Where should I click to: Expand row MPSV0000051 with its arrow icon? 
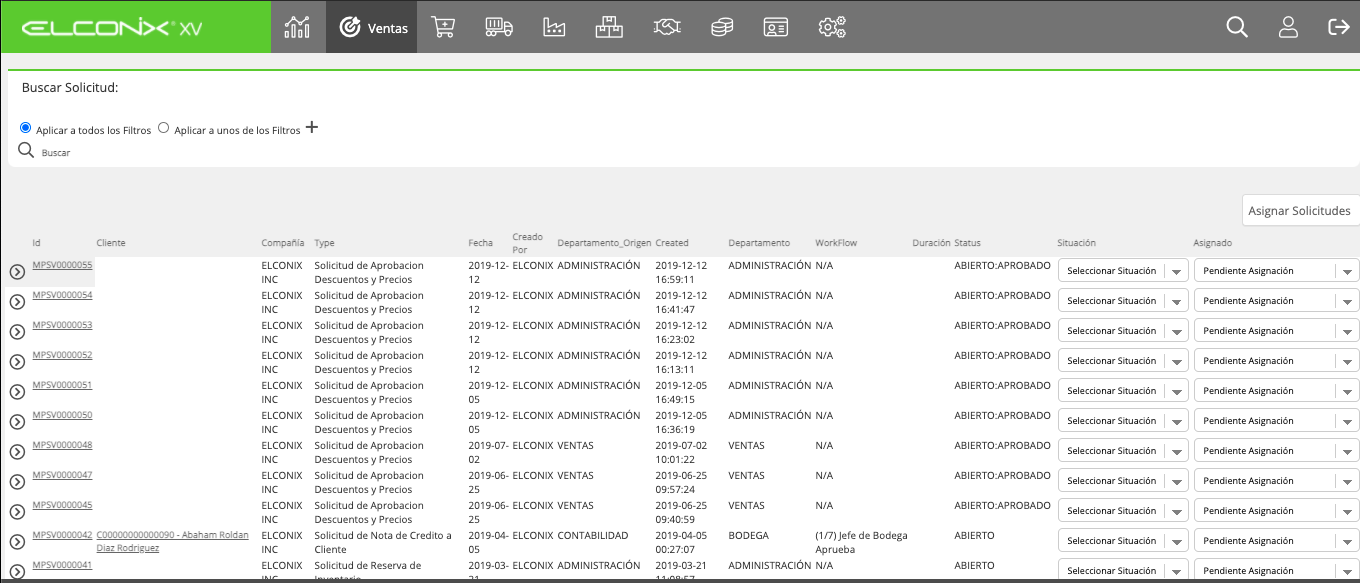(17, 391)
